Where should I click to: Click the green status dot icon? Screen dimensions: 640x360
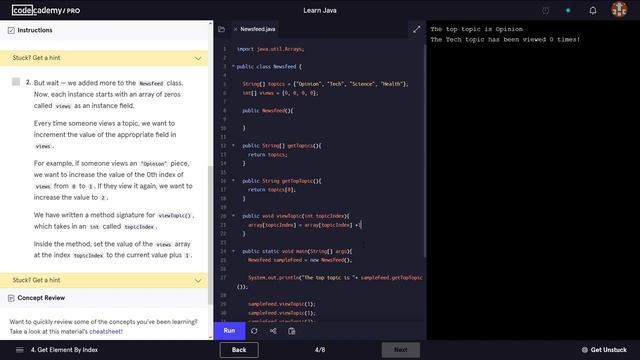click(x=568, y=10)
